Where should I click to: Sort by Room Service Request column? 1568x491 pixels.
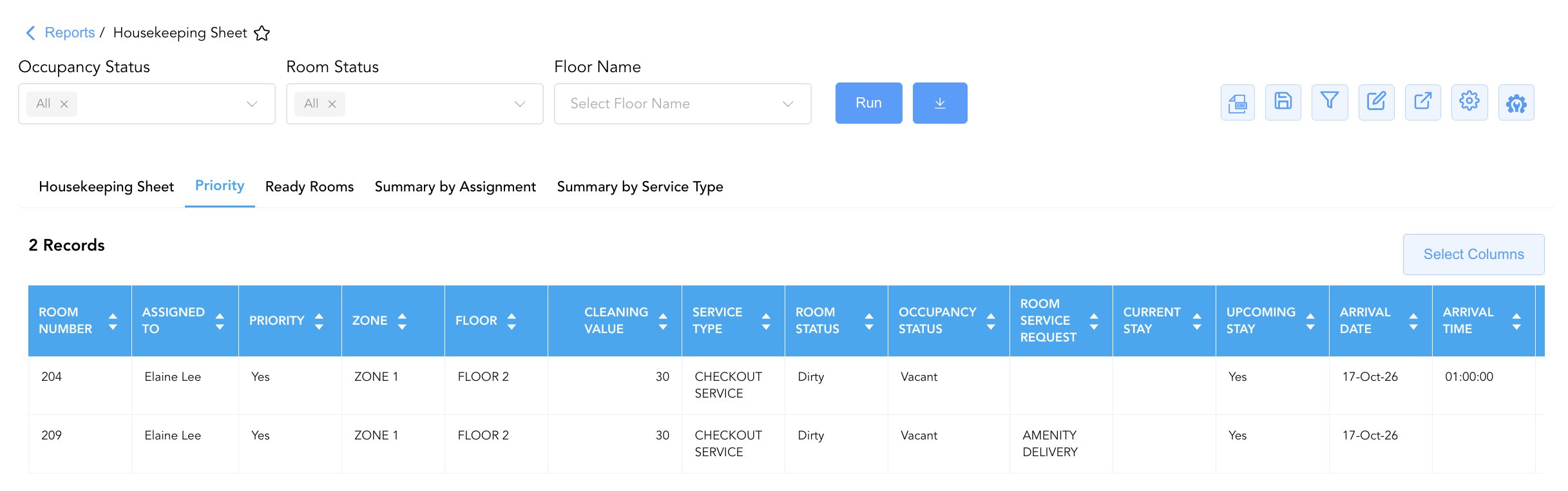tap(1094, 321)
